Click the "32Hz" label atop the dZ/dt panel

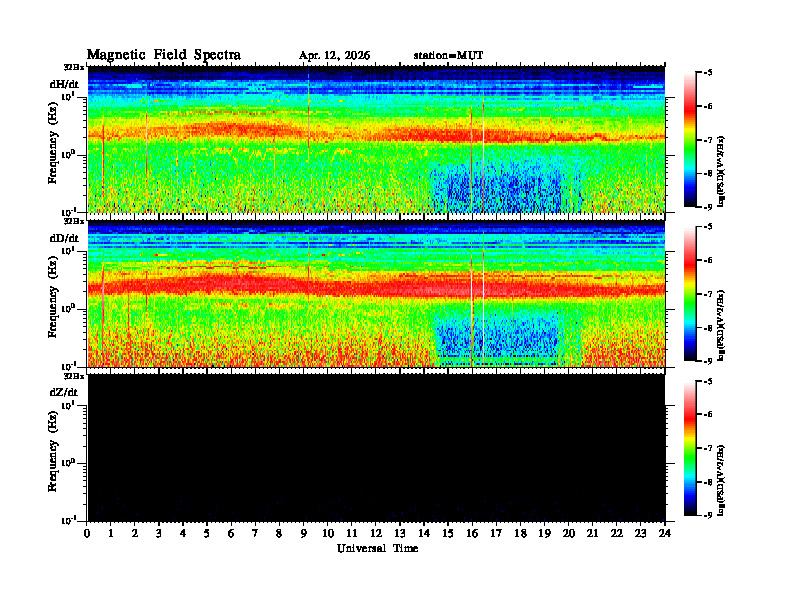(74, 376)
